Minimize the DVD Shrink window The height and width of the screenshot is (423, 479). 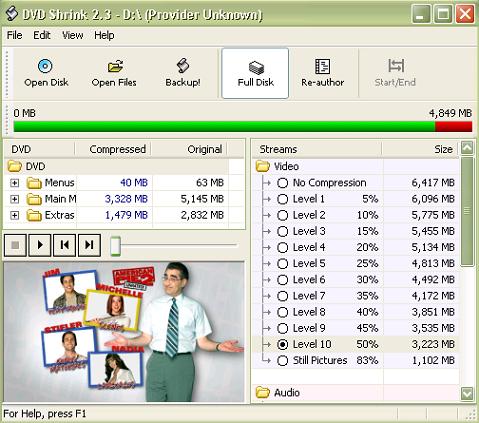(x=421, y=14)
